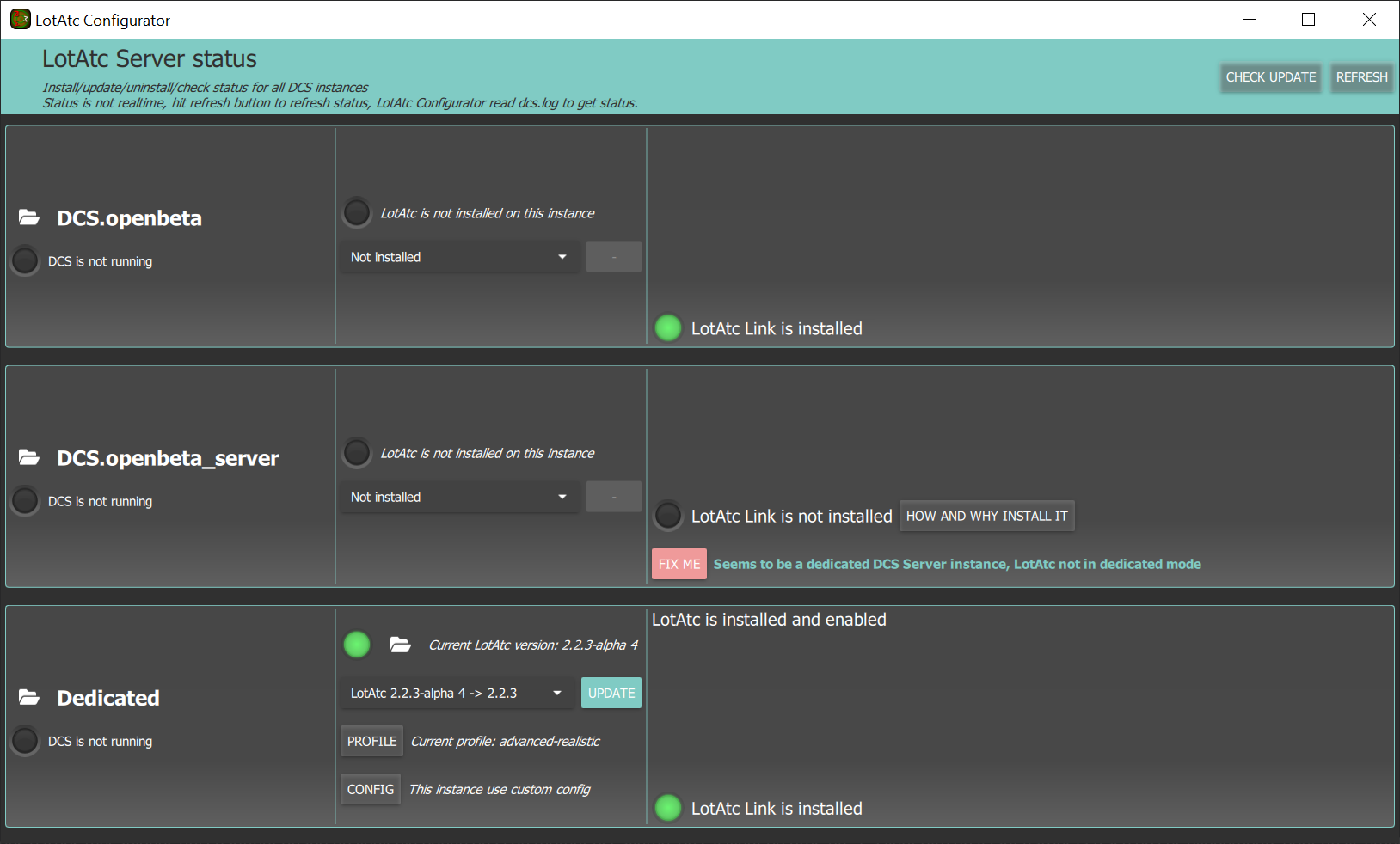Select the DCS.openbeta_server instance name
Viewport: 1400px width, 844px height.
click(169, 458)
